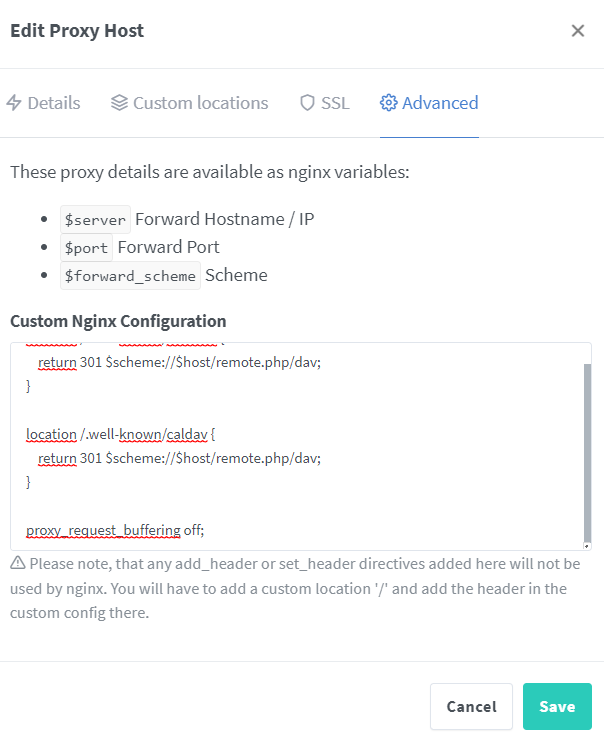Viewport: 604px width, 747px height.
Task: Click the $port variable code tag
Action: 86,248
